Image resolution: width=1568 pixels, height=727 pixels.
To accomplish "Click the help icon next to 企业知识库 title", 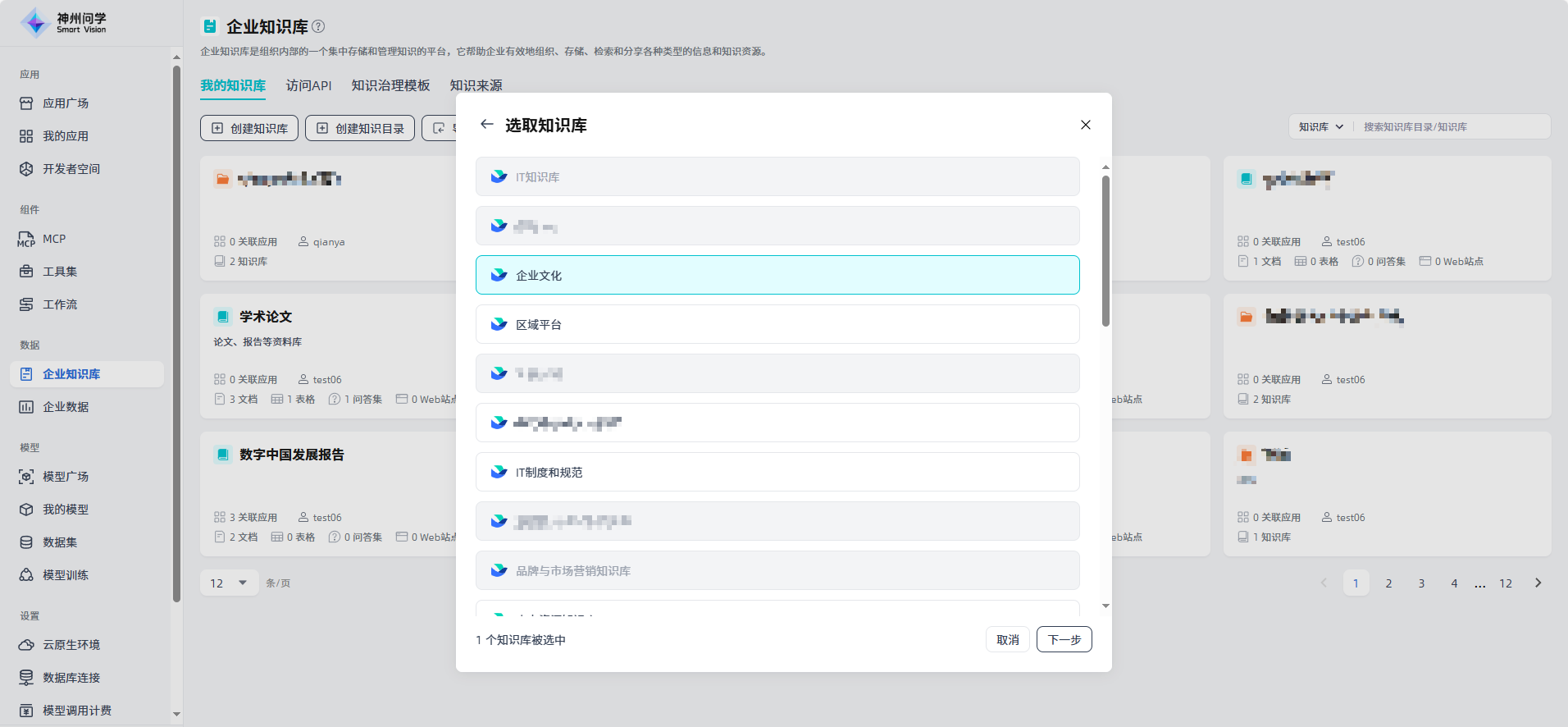I will coord(319,26).
